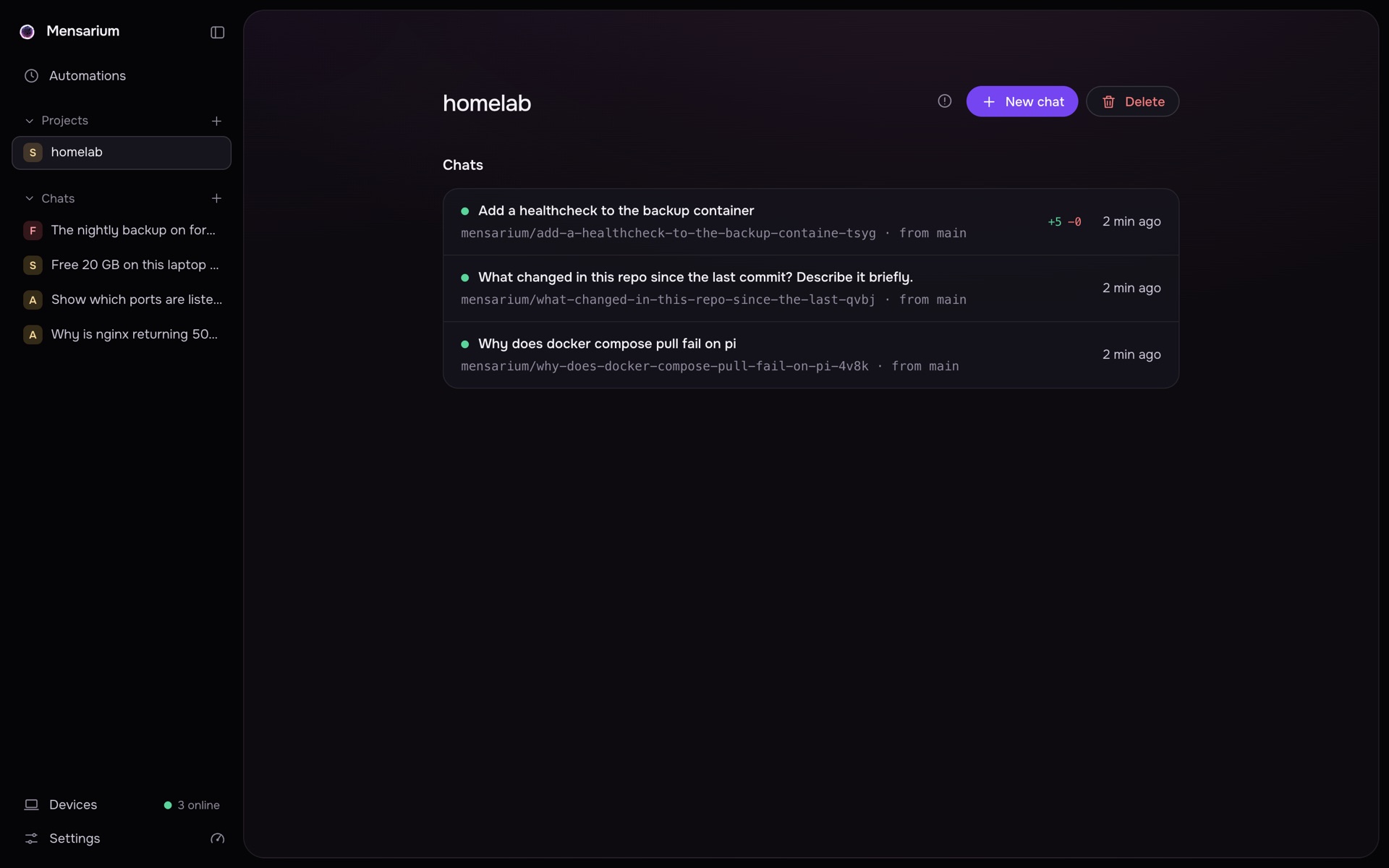Viewport: 1389px width, 868px height.
Task: Click the homelab page heading
Action: pos(487,103)
